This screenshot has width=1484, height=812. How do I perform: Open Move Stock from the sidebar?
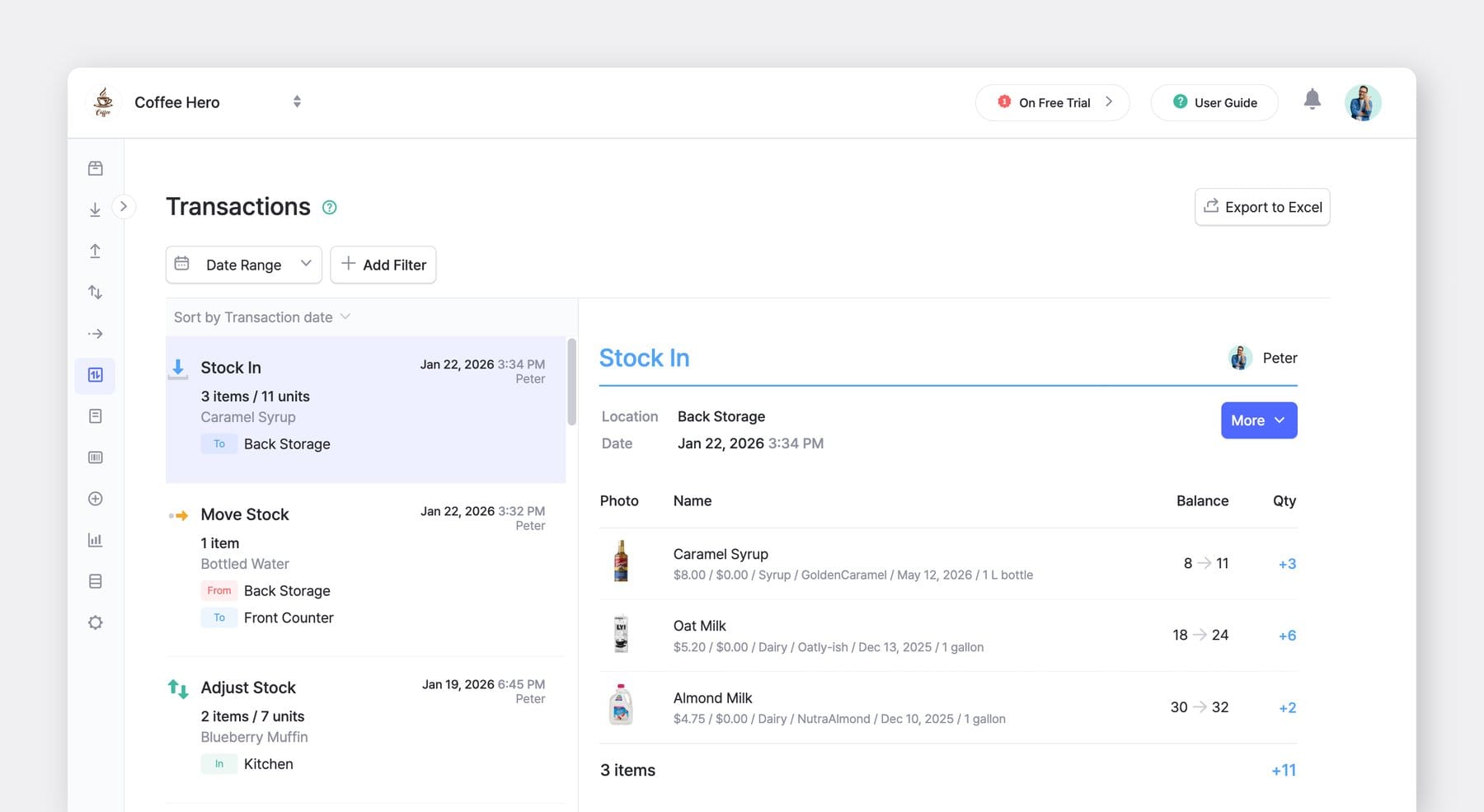[96, 334]
